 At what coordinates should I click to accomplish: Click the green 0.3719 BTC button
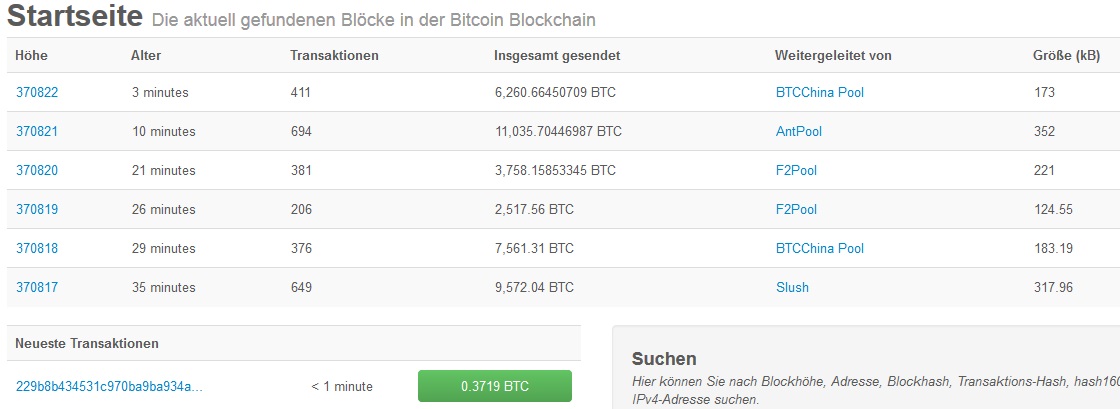click(494, 386)
